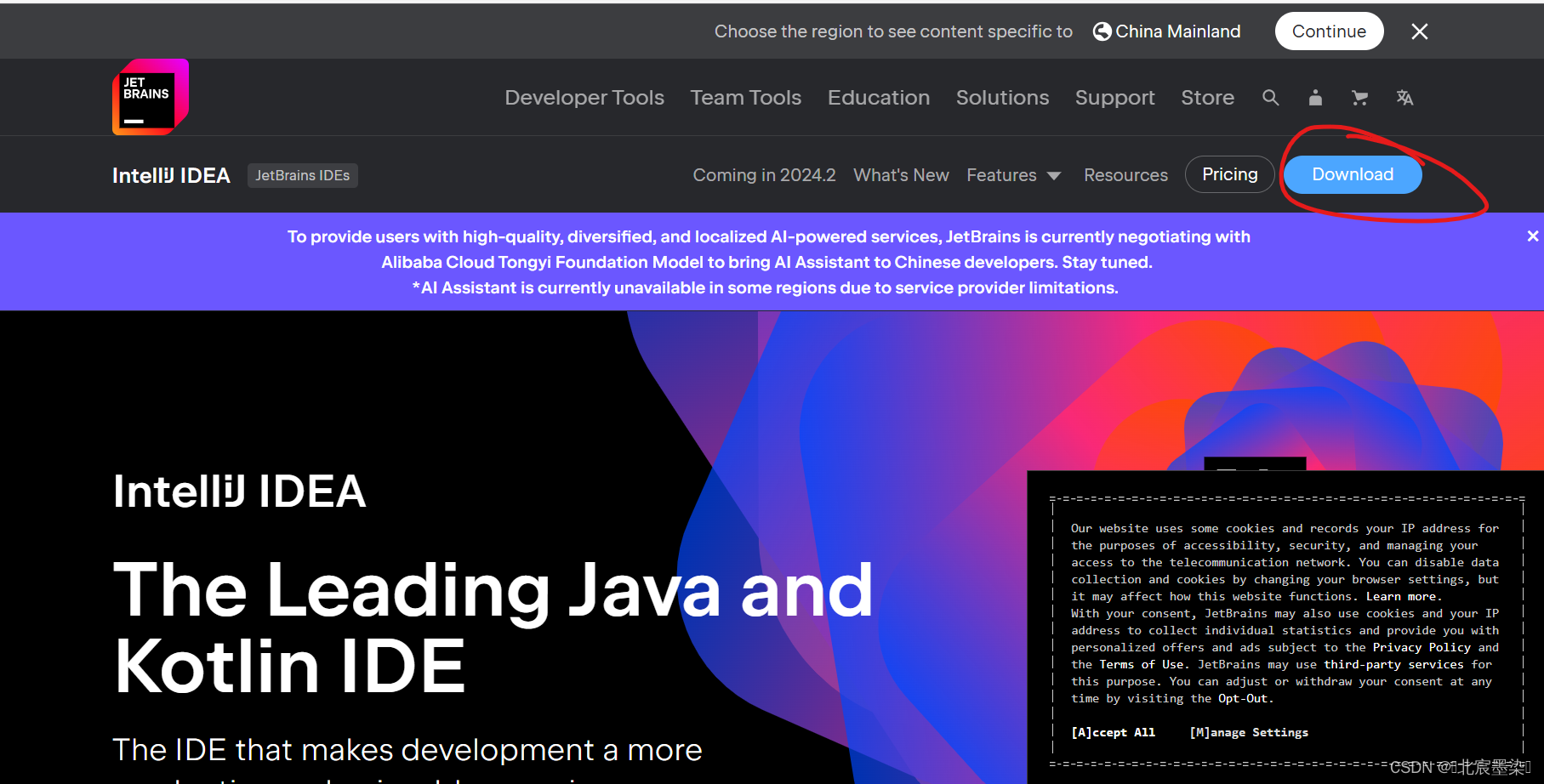Open the Support menu
Screen dimensions: 1544x784
[1114, 98]
